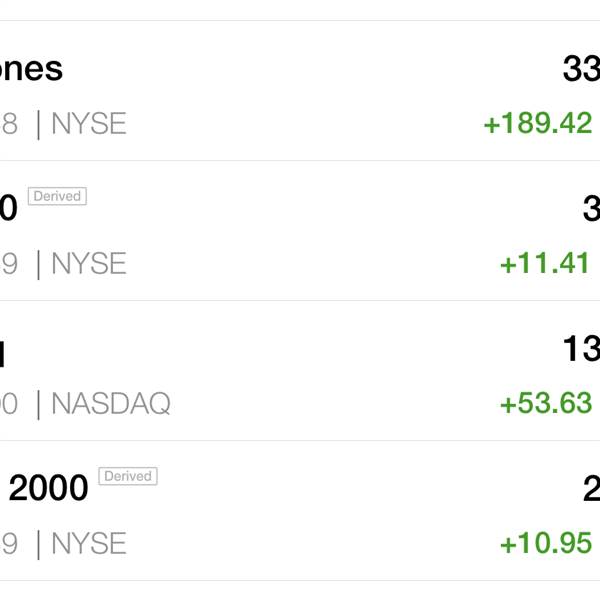
Task: Click the time digit 8 before first NYSE
Action: coord(9,124)
